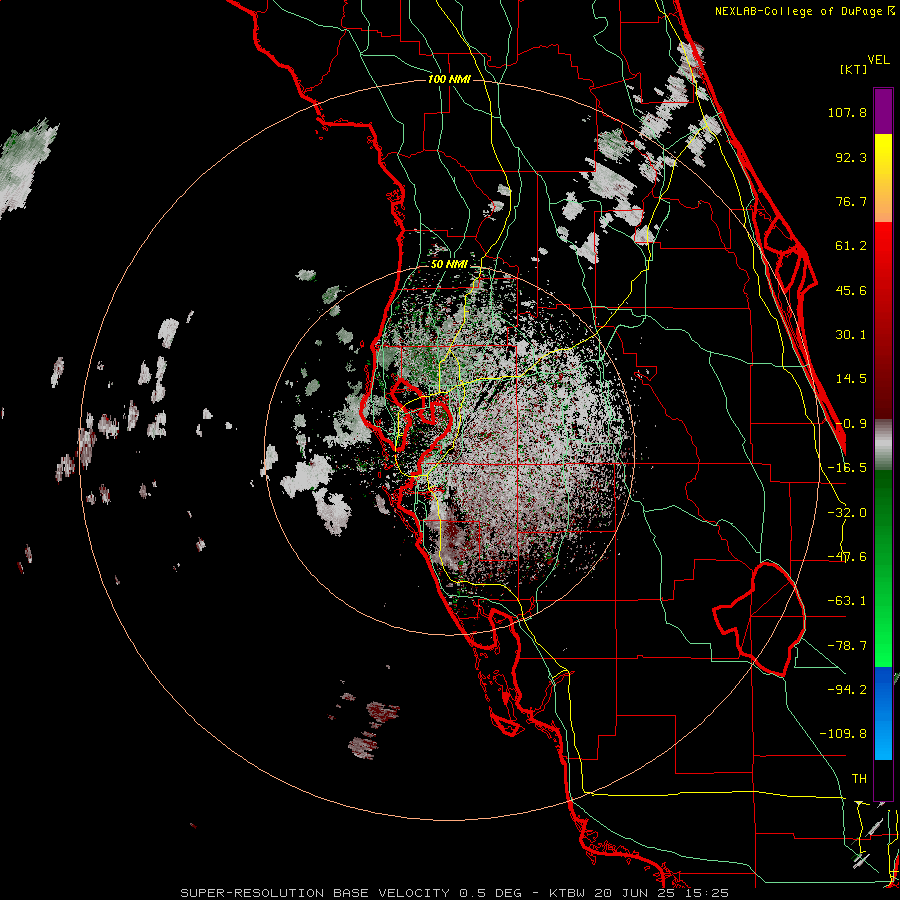Viewport: 900px width, 900px height.
Task: Click the -109.8 velocity scale value
Action: pos(843,734)
